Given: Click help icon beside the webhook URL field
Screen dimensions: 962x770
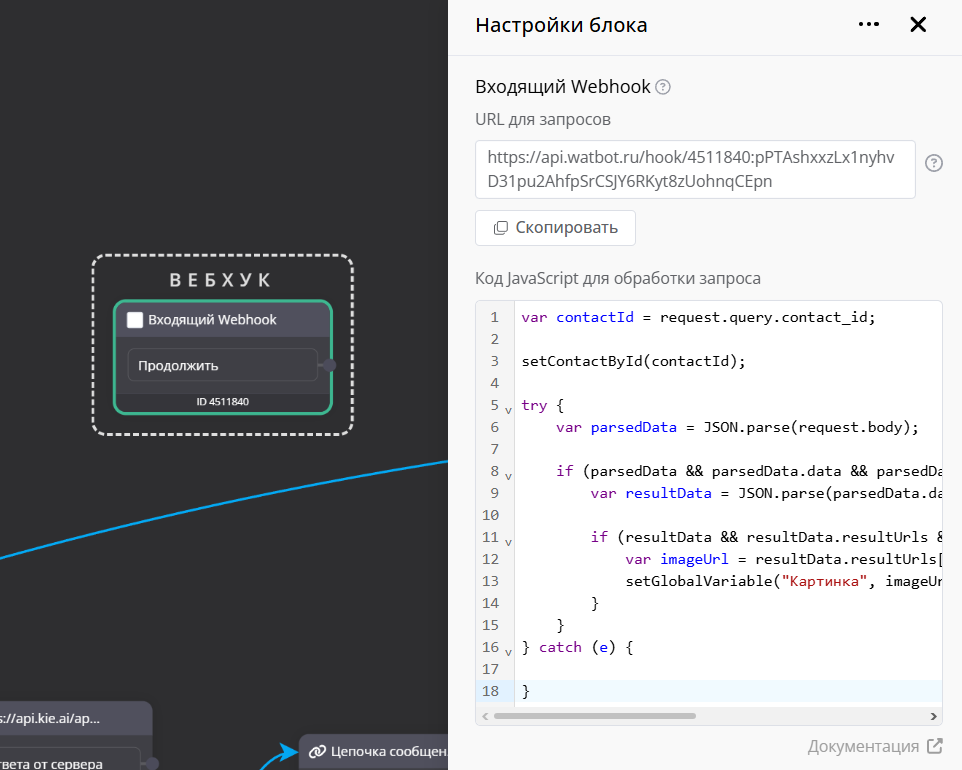Looking at the screenshot, I should coord(934,163).
